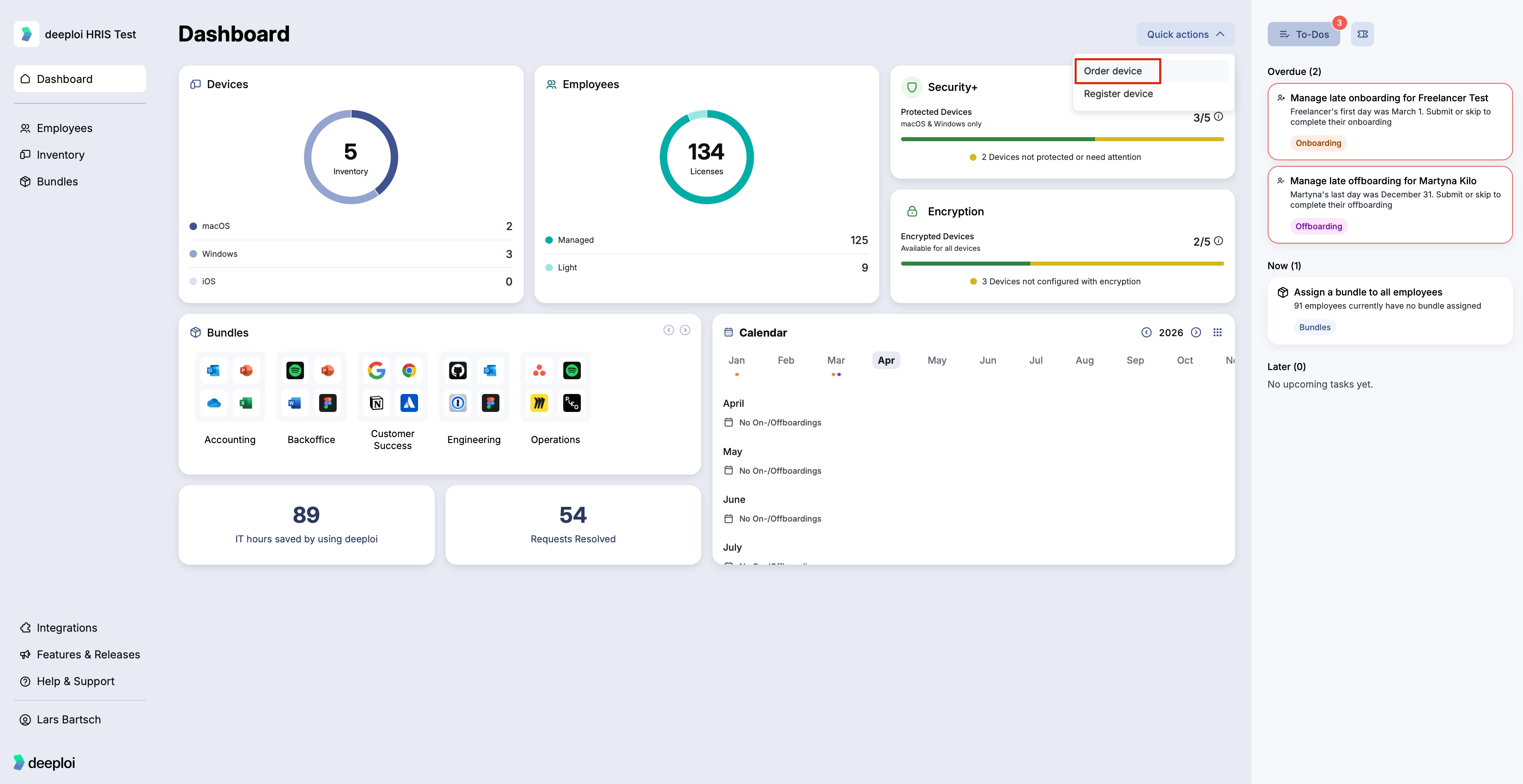Open Features & Releases in the sidebar
The width and height of the screenshot is (1523, 784).
(80, 654)
